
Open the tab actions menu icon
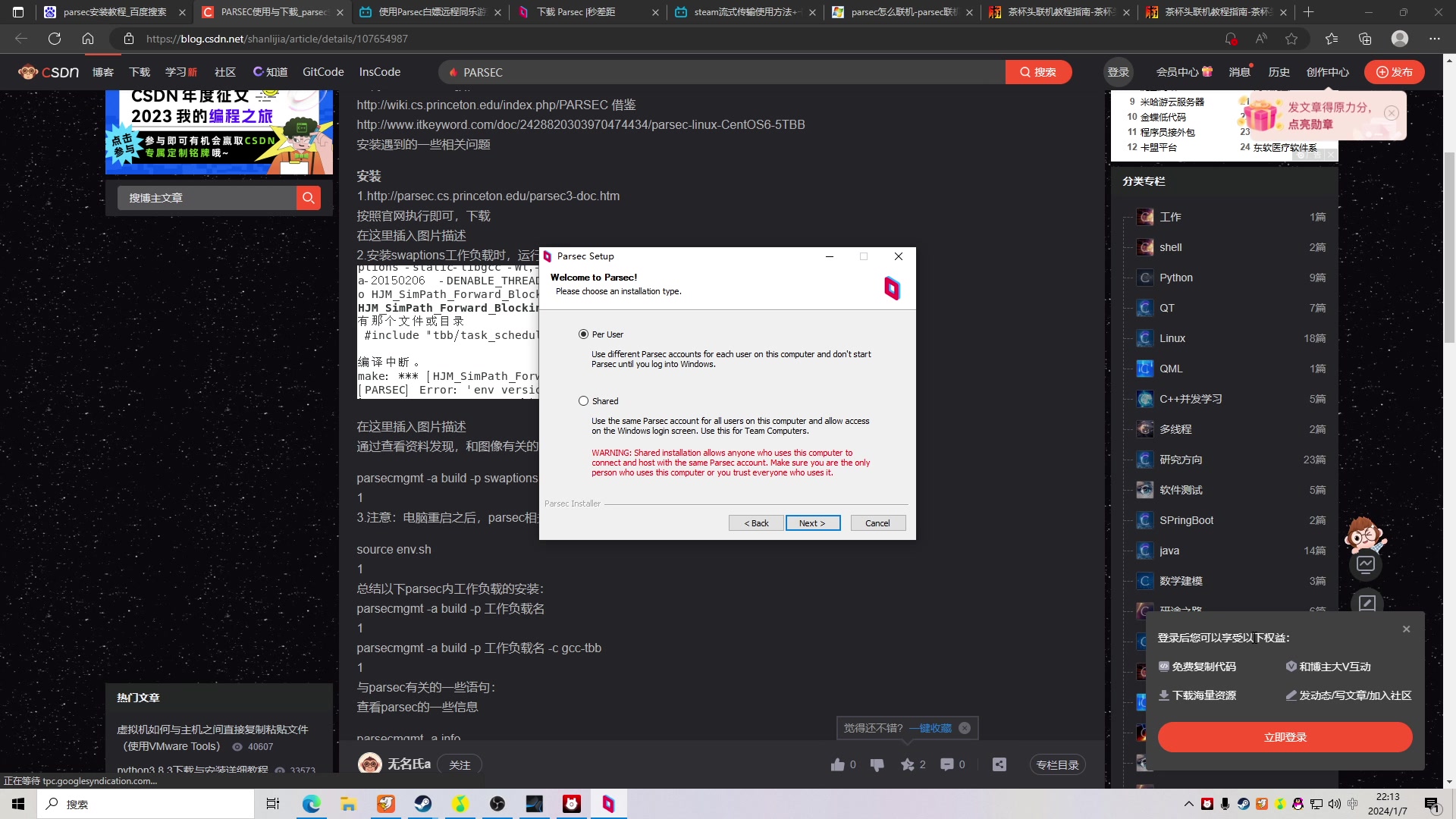(18, 12)
